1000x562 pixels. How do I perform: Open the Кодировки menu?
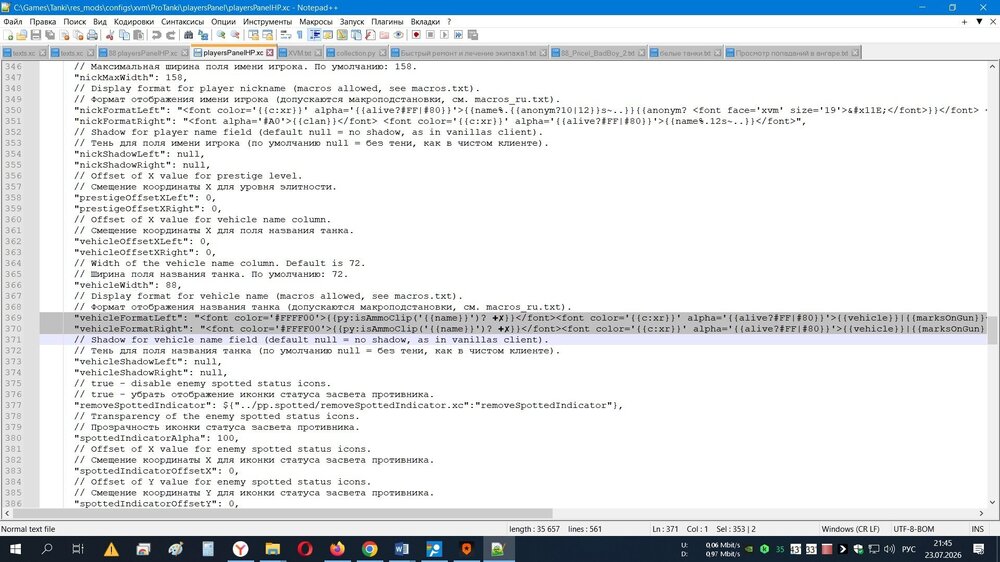click(x=134, y=22)
